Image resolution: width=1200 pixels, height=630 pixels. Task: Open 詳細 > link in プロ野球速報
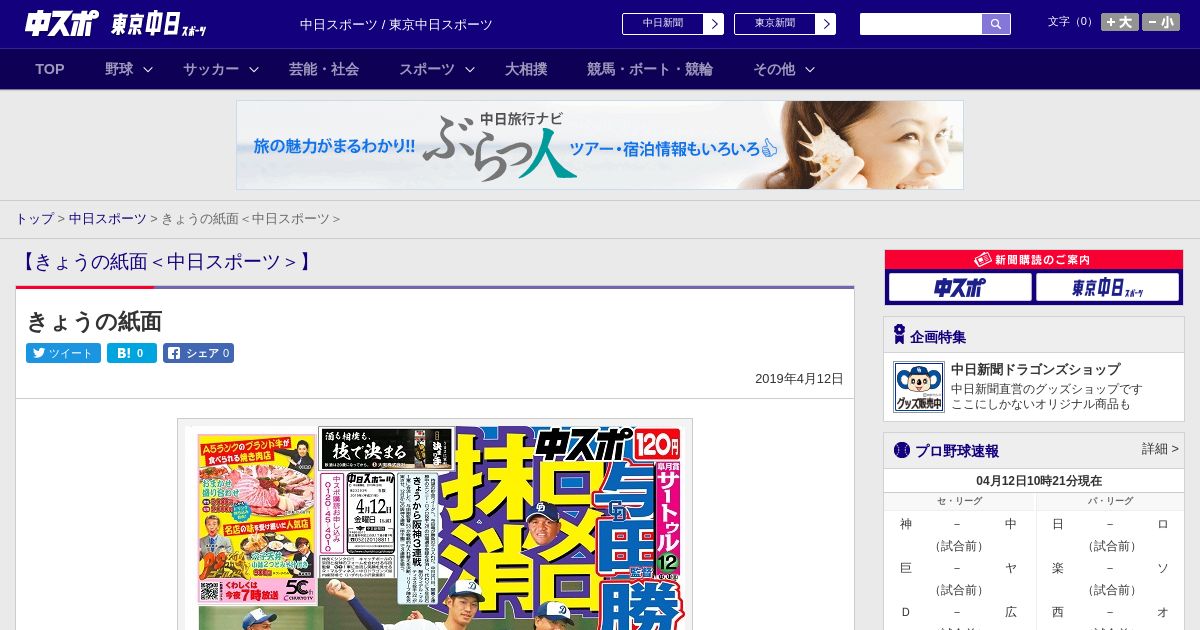coord(1160,449)
